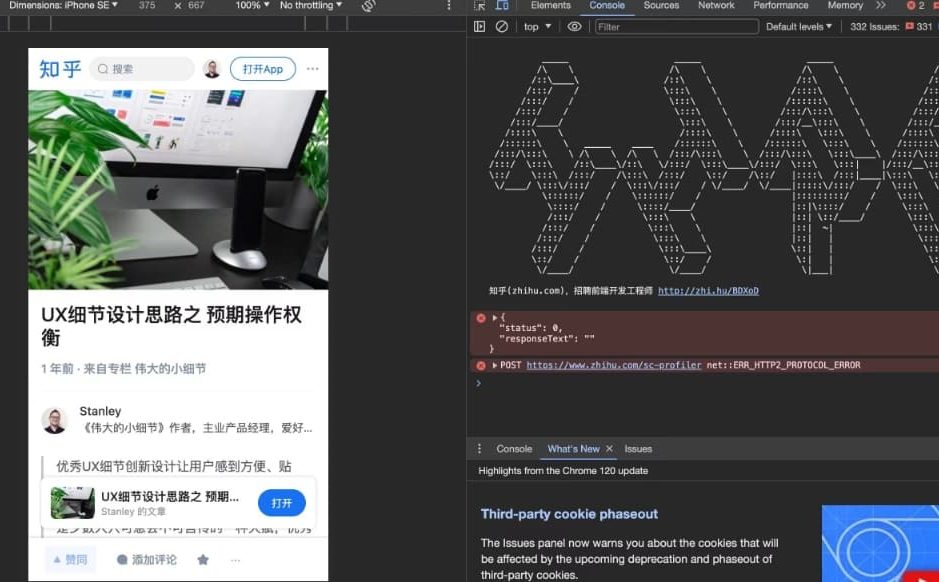Viewport: 939px width, 582px height.
Task: Switch to the Memory tab
Action: (x=845, y=5)
